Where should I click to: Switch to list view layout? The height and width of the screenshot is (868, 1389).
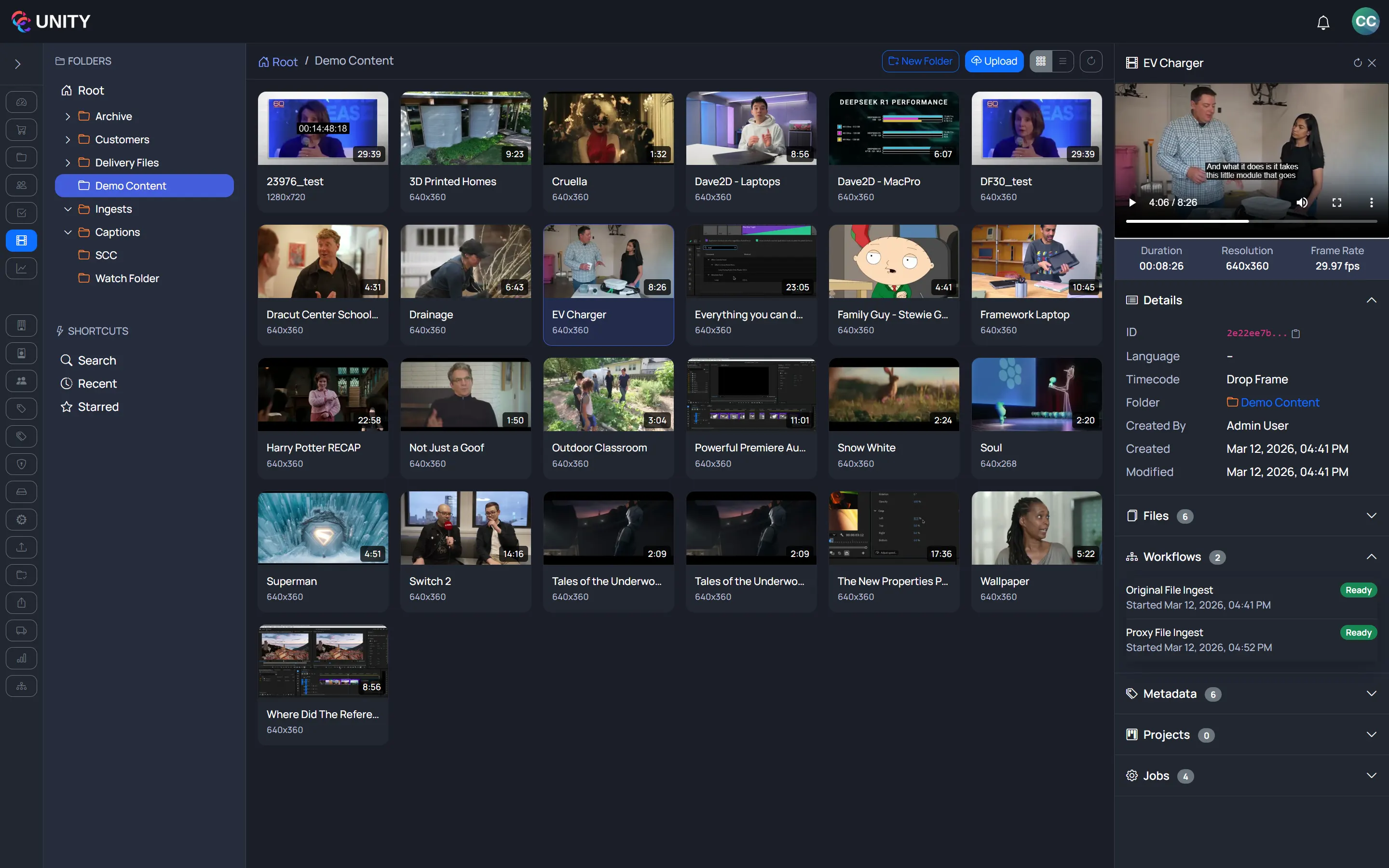click(1062, 61)
